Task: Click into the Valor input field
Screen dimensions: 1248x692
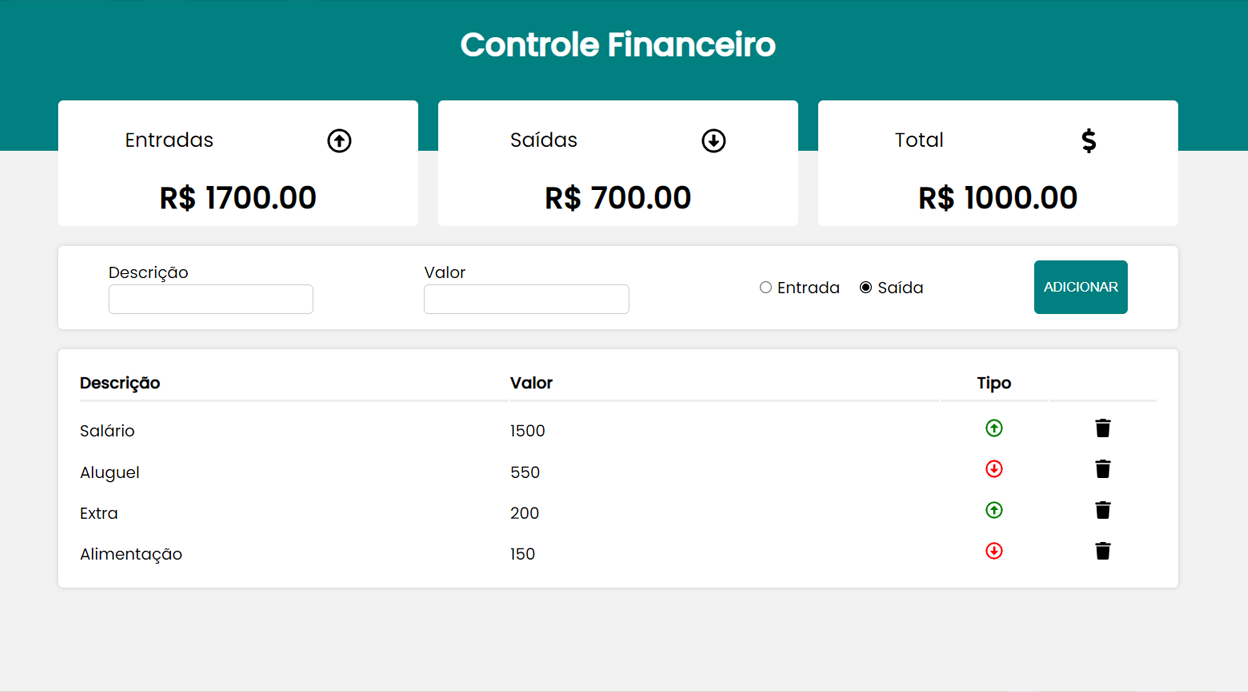Action: (x=526, y=299)
